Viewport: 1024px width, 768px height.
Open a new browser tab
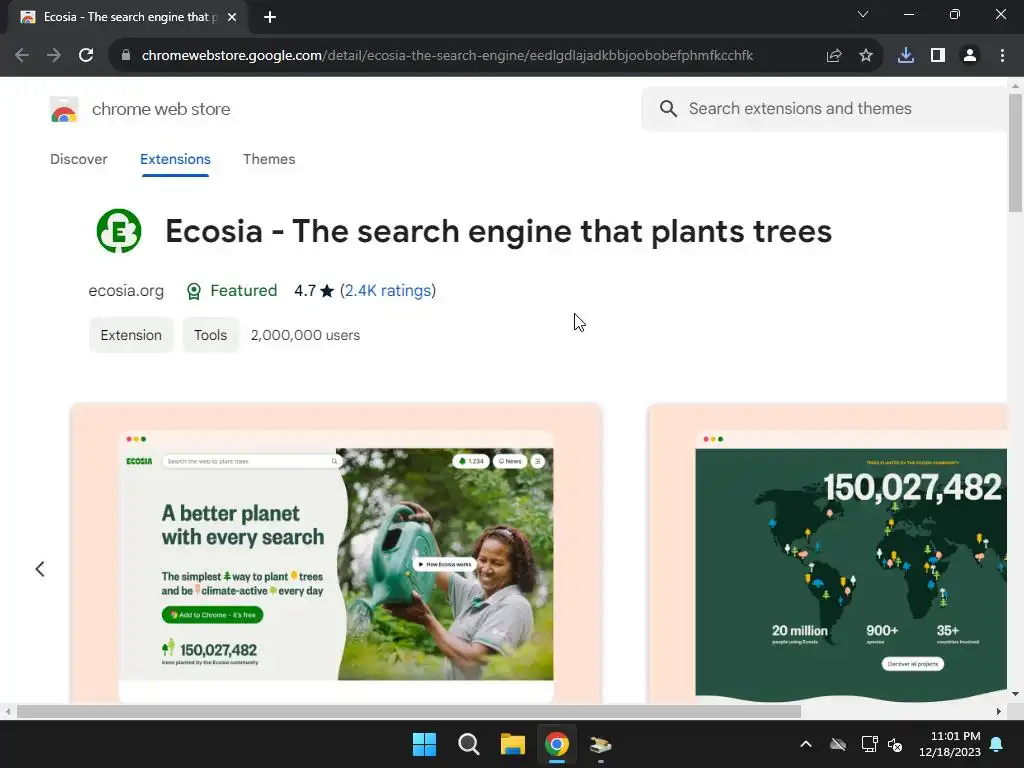click(270, 17)
